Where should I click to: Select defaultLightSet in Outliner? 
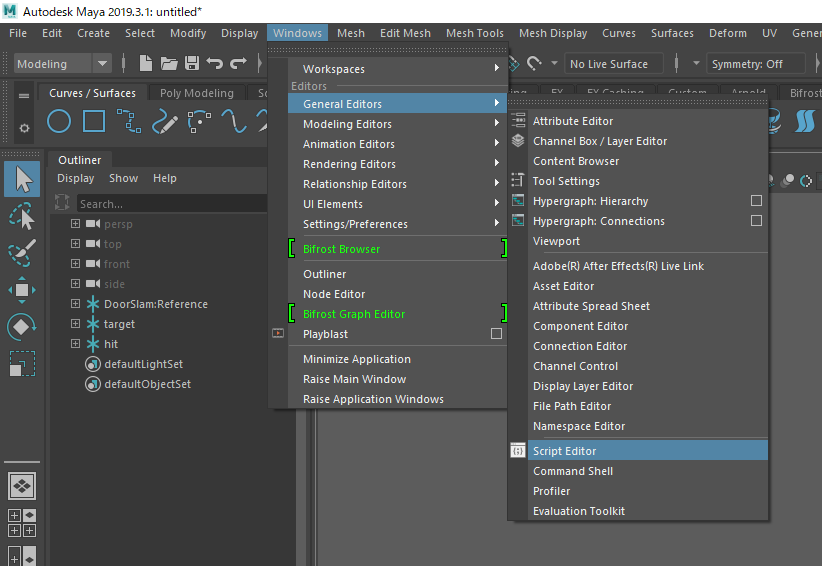tap(143, 364)
